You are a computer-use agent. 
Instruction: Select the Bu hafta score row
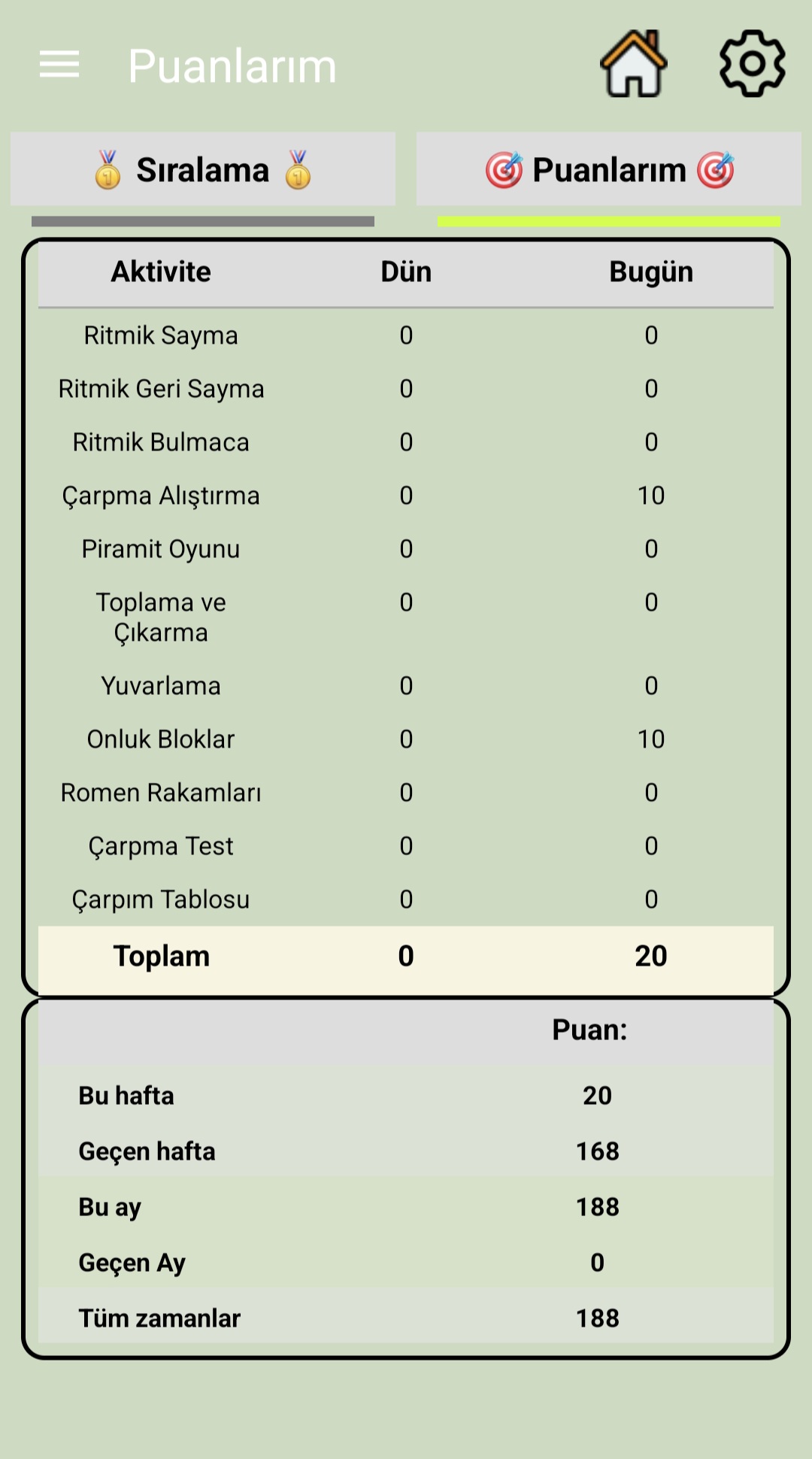(x=406, y=1096)
